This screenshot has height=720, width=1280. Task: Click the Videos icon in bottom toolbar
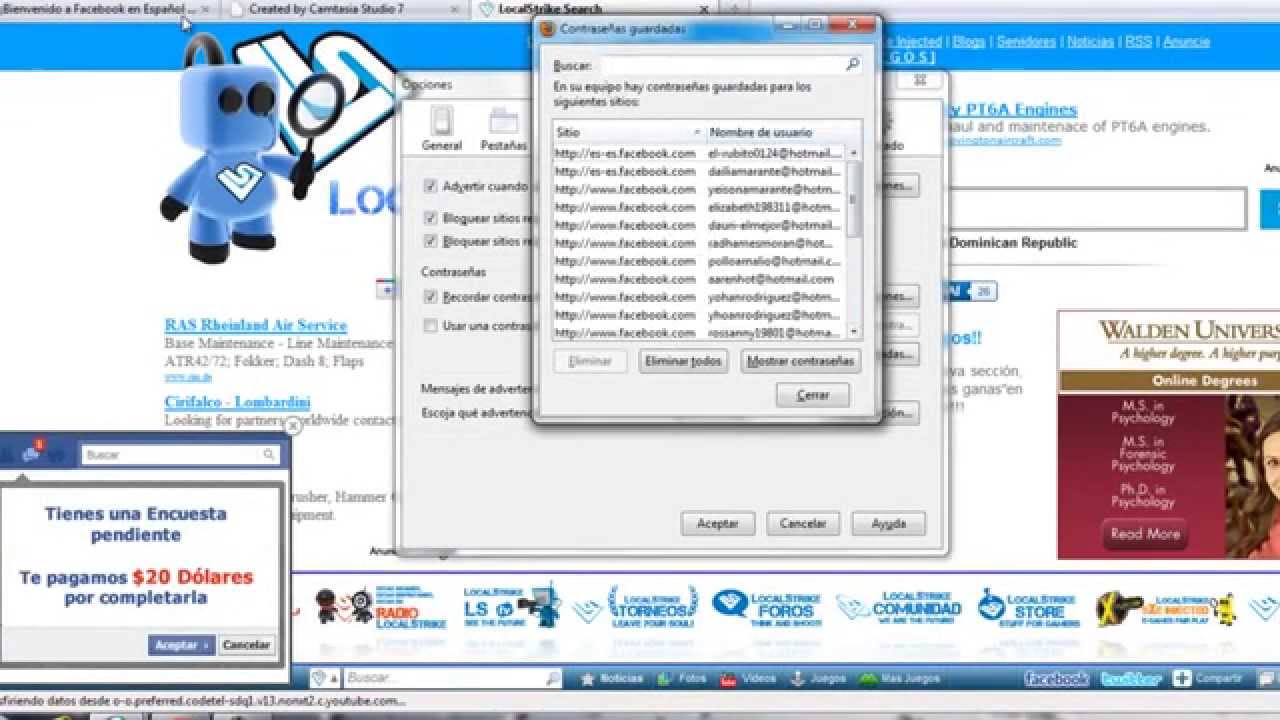point(728,678)
